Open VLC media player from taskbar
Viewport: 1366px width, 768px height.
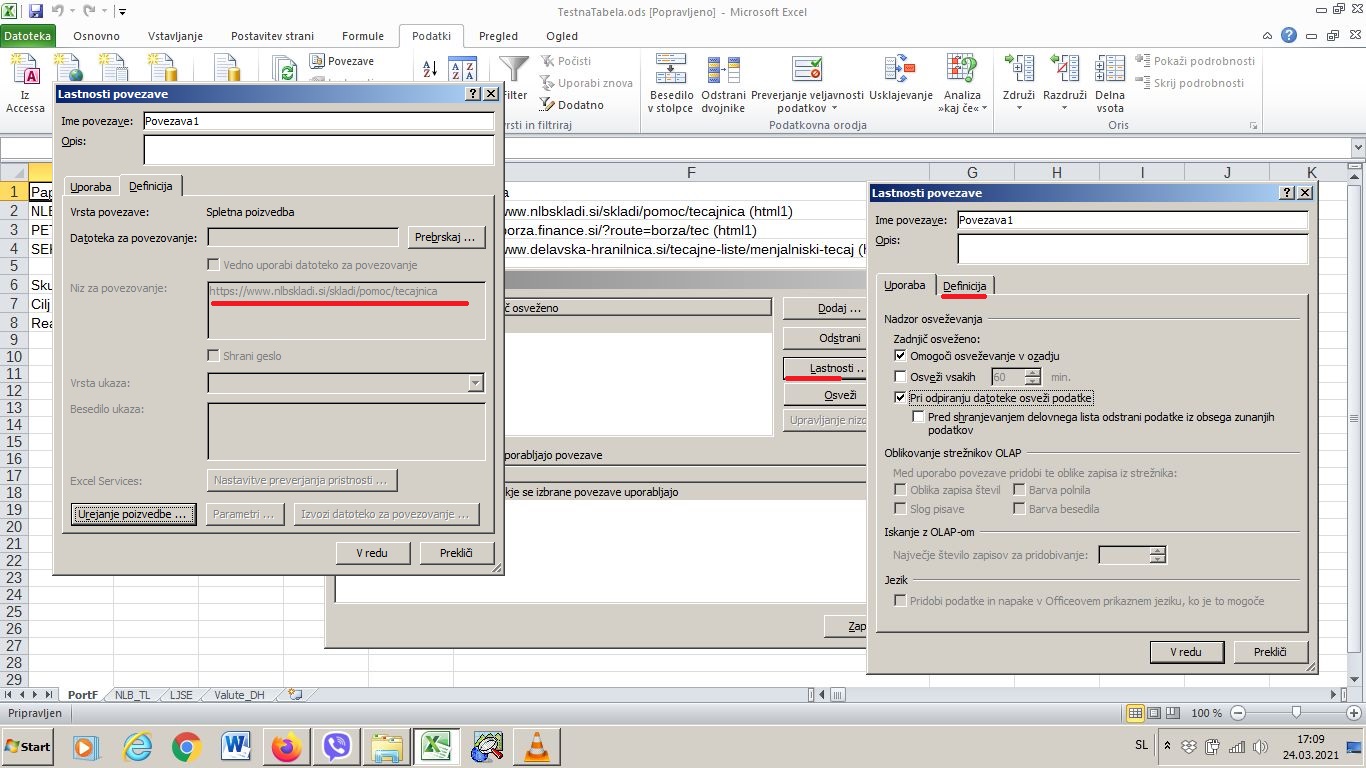(x=536, y=746)
